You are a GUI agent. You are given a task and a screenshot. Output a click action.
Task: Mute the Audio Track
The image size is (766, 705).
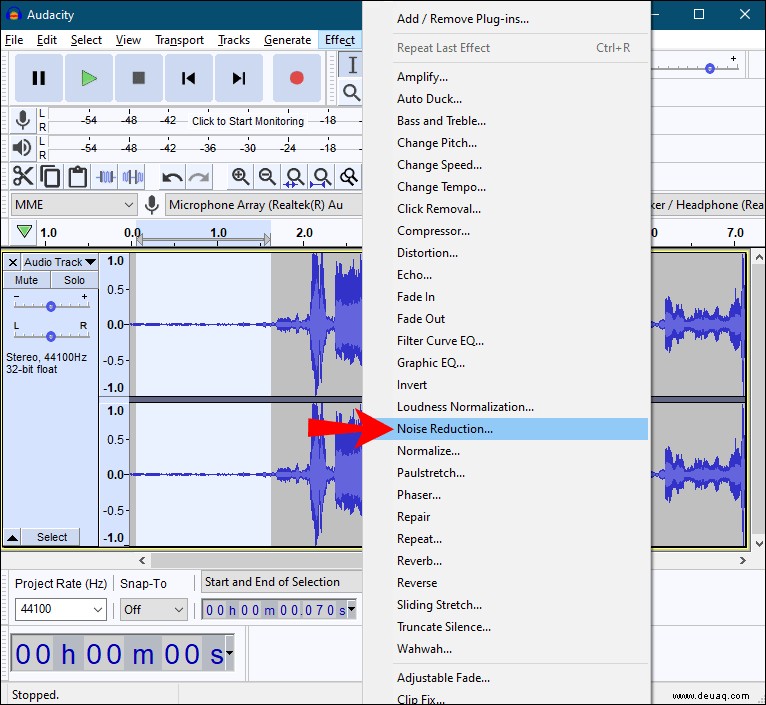(26, 280)
